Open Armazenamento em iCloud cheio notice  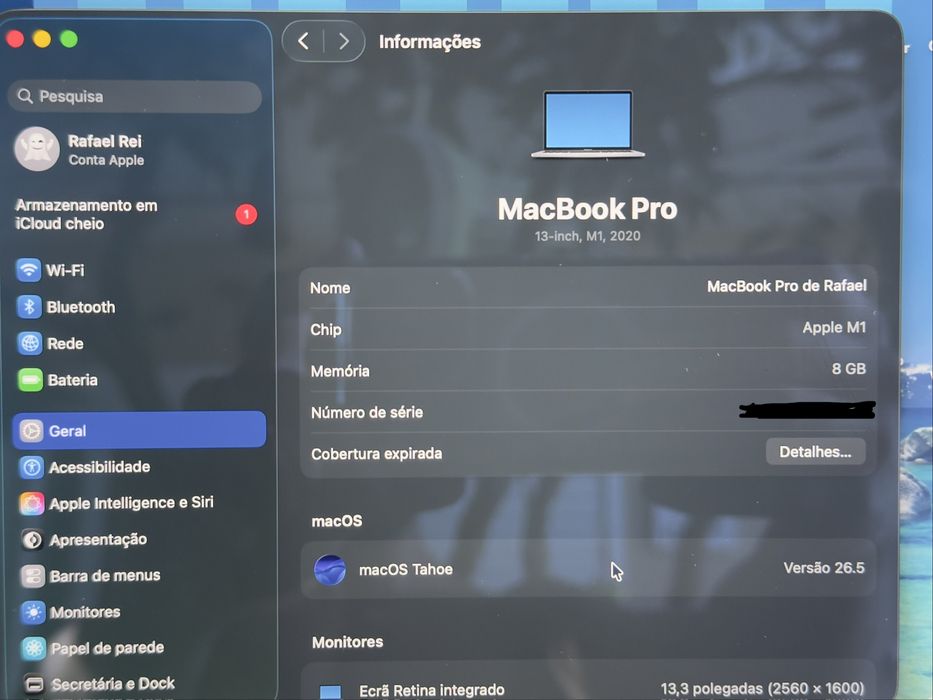tap(136, 214)
